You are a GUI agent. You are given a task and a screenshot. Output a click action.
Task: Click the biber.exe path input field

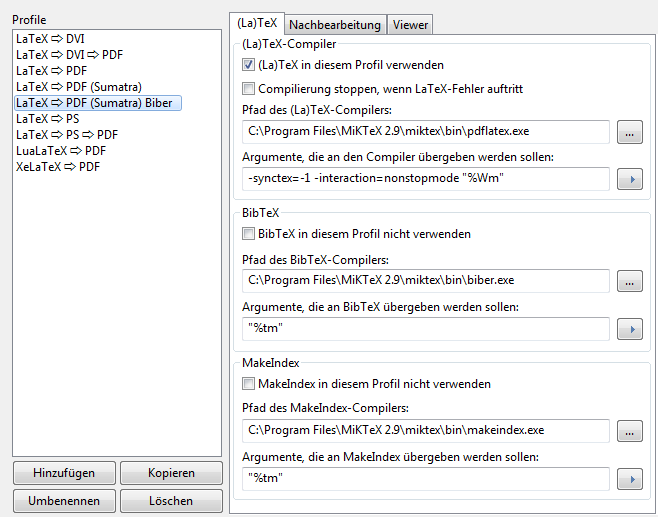pyautogui.click(x=426, y=281)
